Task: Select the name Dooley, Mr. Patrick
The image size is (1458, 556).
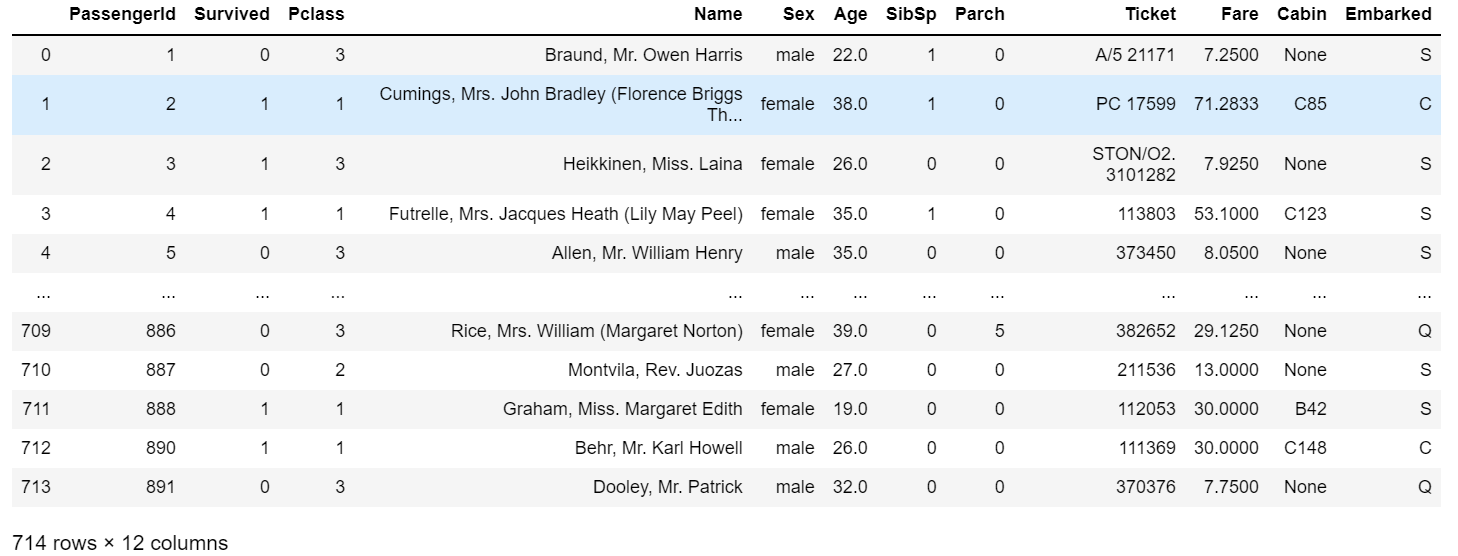Action: (668, 487)
